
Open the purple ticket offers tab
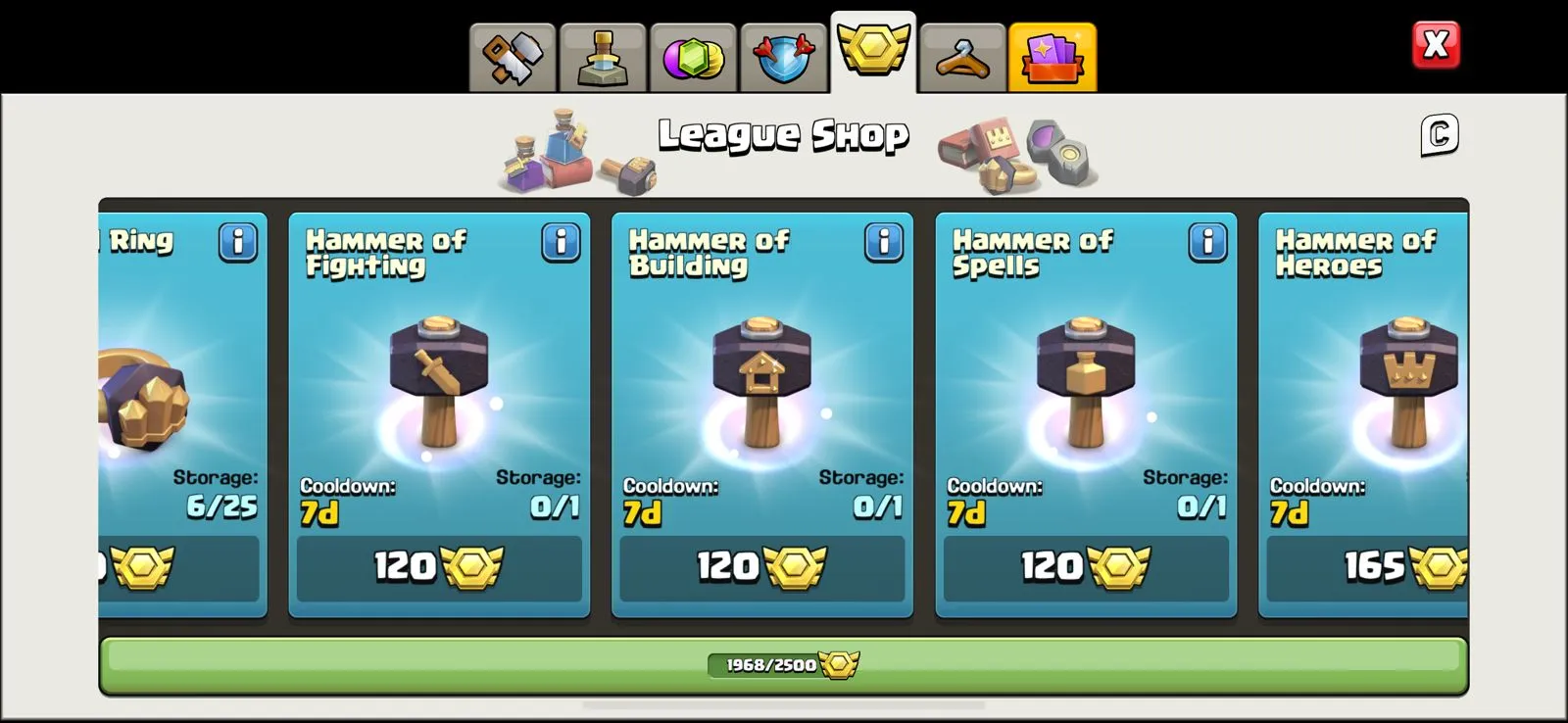coord(1053,58)
